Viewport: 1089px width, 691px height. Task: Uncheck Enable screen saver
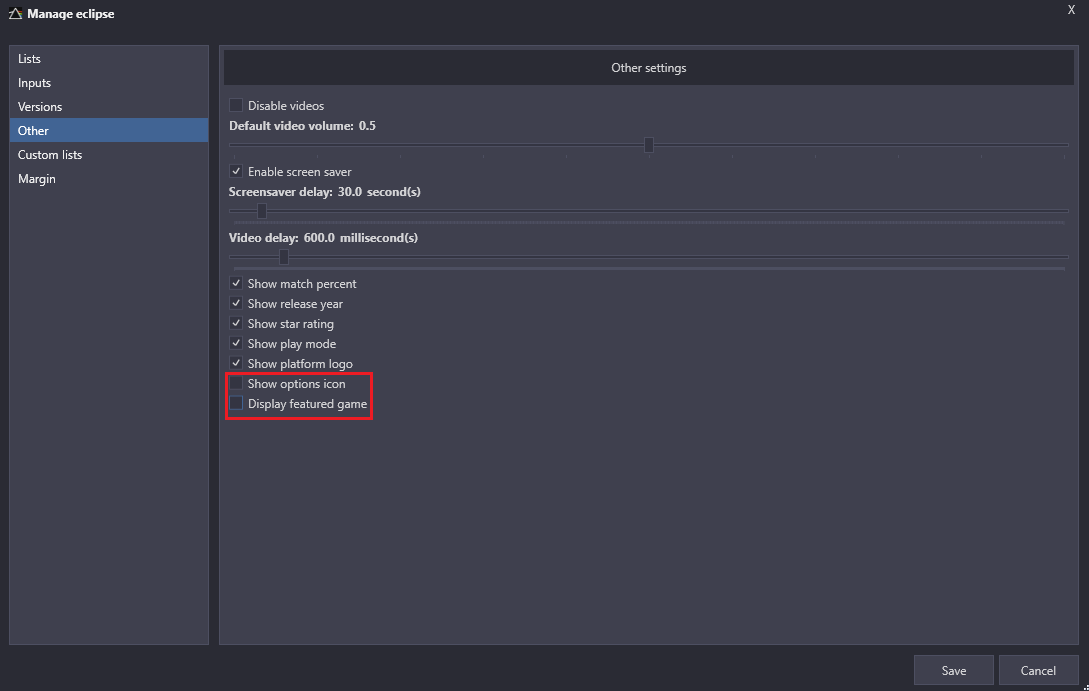[x=236, y=172]
